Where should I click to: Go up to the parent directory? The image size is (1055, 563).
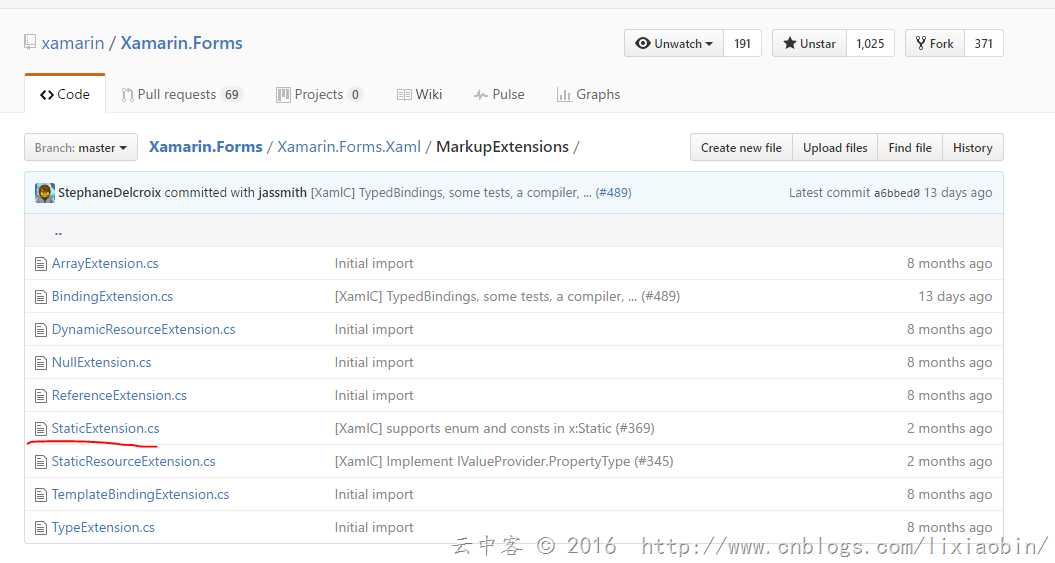point(58,232)
